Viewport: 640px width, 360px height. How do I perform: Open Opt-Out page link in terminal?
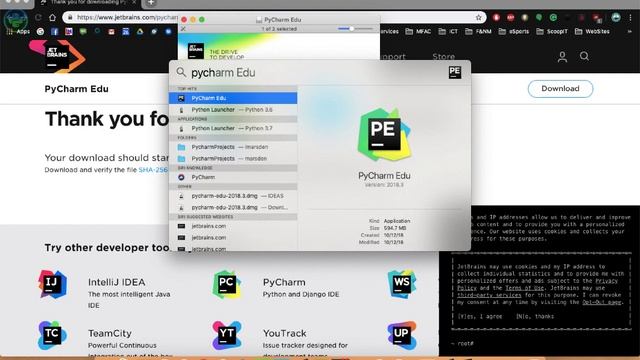pos(602,302)
